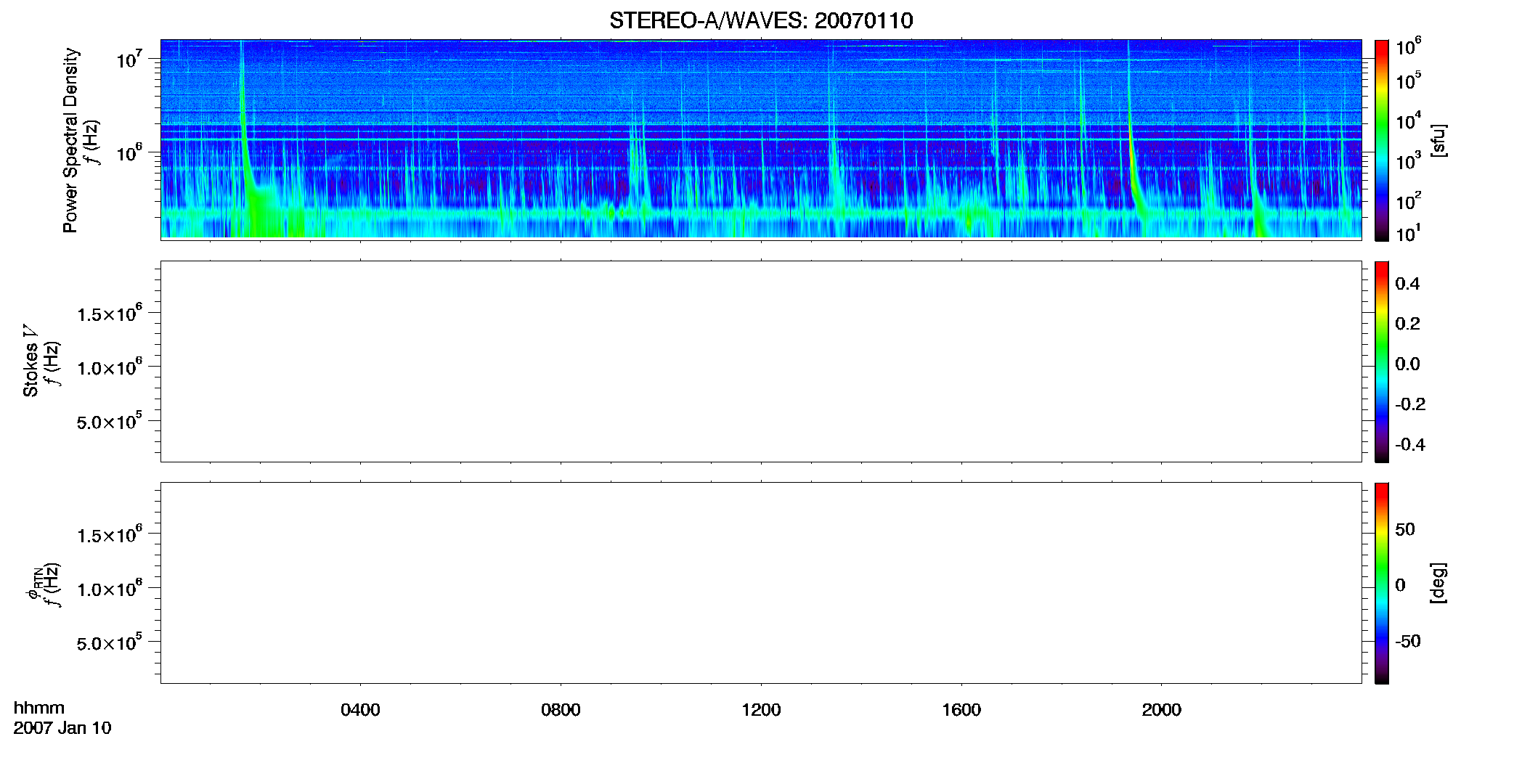Image resolution: width=1522 pixels, height=784 pixels.
Task: Click the power spectral density colorbar
Action: (1381, 140)
